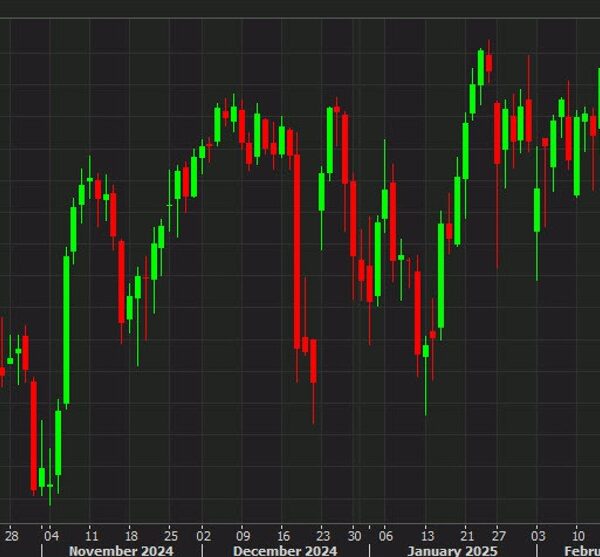Select the 16 date tick in December
Screen dimensions: 600x557
283,534
